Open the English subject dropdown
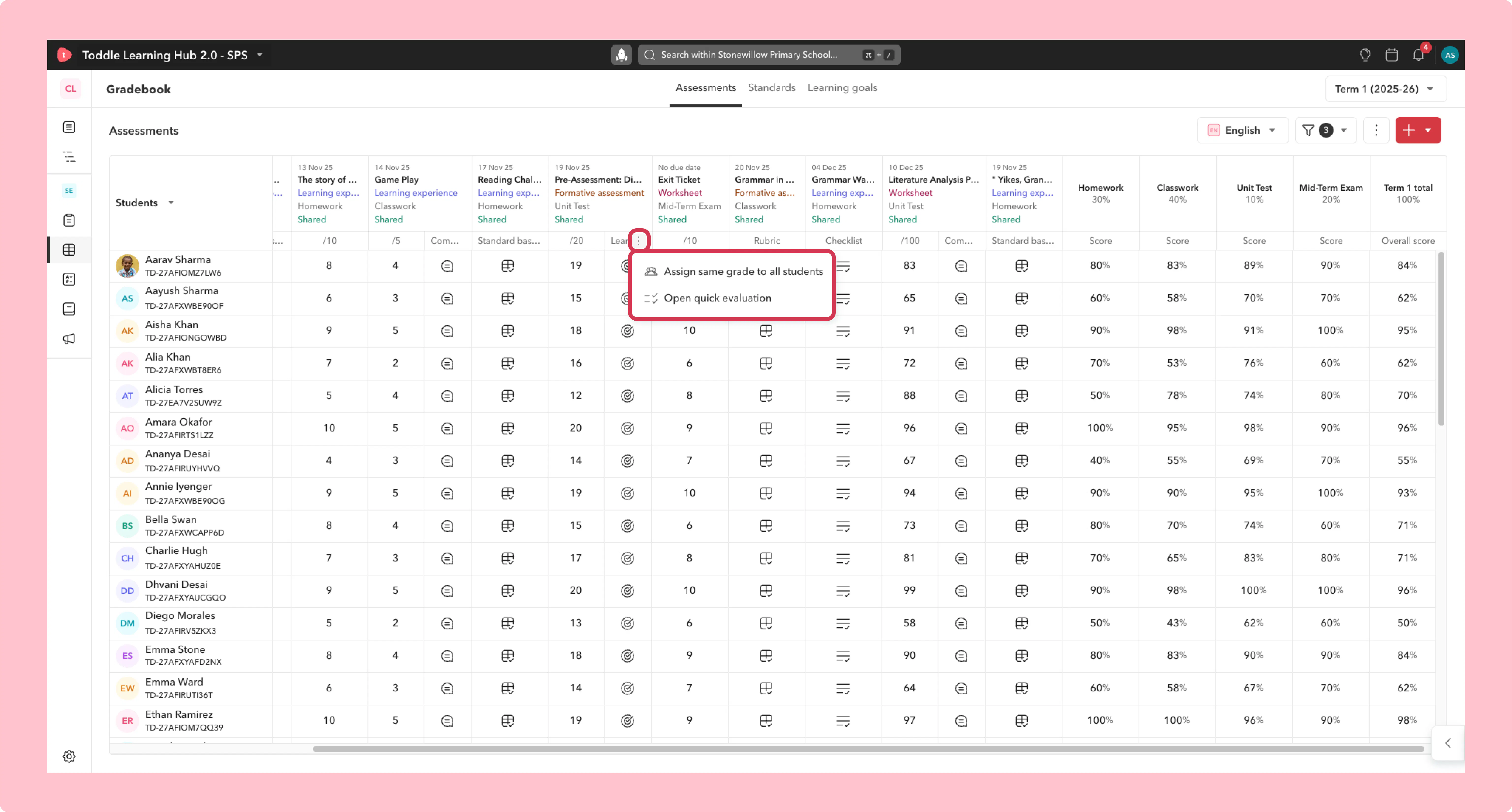The image size is (1512, 812). coord(1242,130)
